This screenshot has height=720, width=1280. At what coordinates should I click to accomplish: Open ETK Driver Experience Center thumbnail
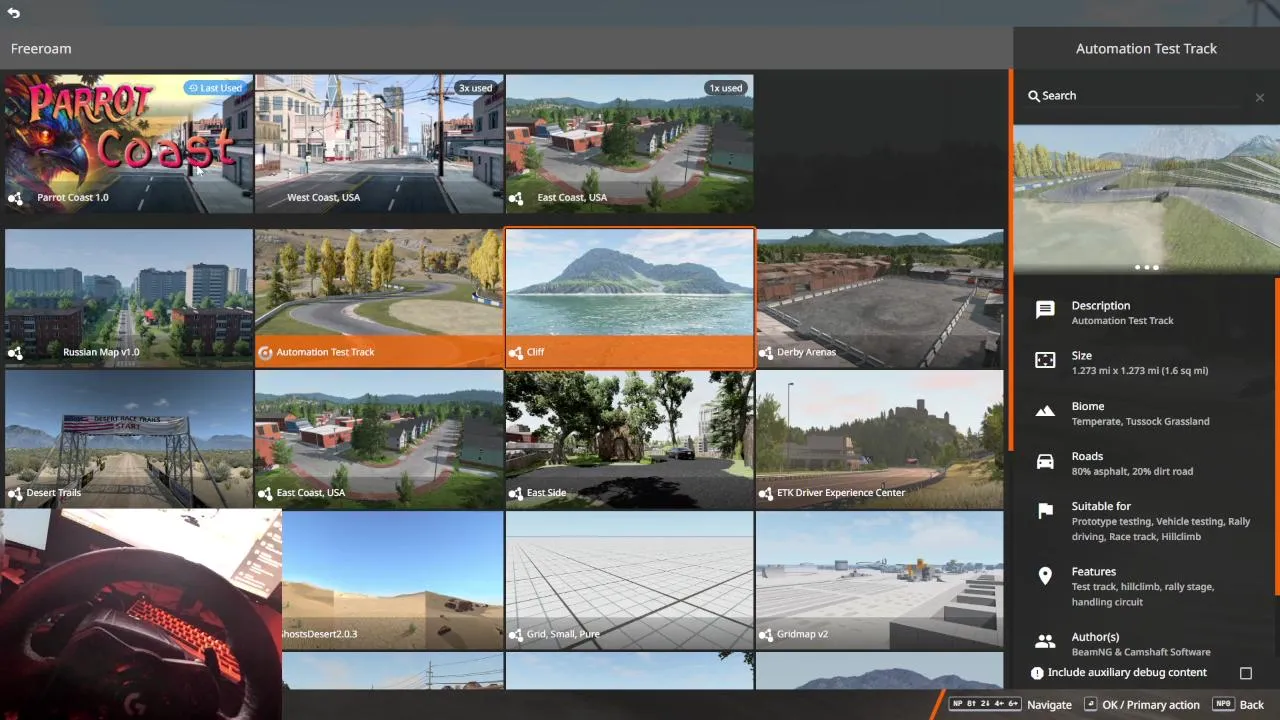point(880,439)
